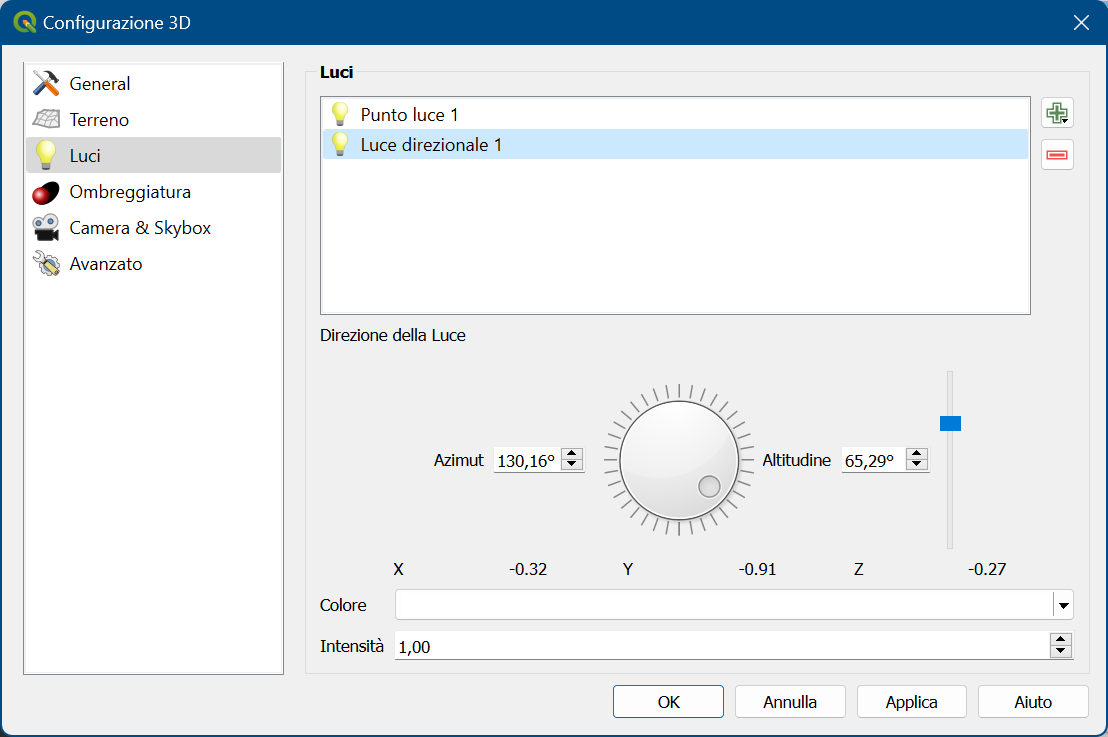Image resolution: width=1108 pixels, height=737 pixels.
Task: Click the Z value -0.27
Action: pos(986,569)
